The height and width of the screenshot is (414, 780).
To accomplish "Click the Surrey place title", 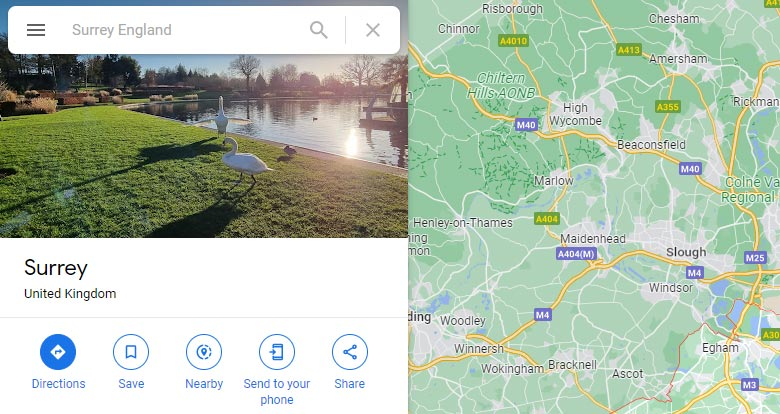I will 56,267.
